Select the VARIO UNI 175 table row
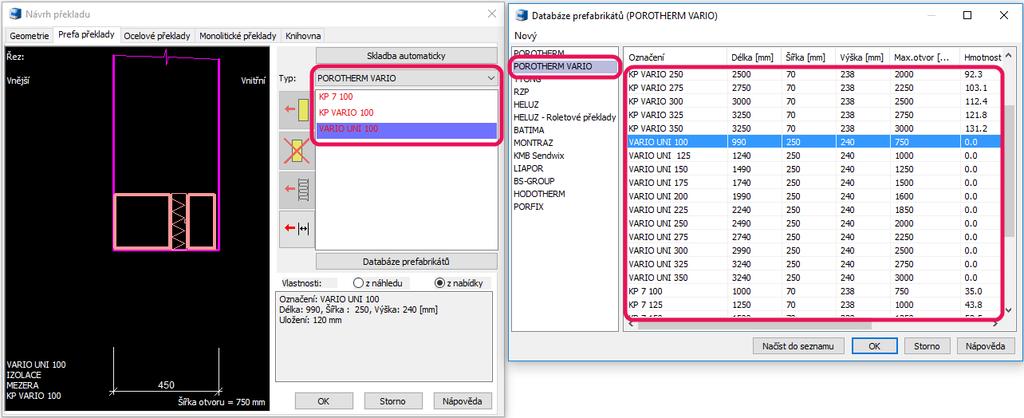The image size is (1024, 418). click(814, 182)
